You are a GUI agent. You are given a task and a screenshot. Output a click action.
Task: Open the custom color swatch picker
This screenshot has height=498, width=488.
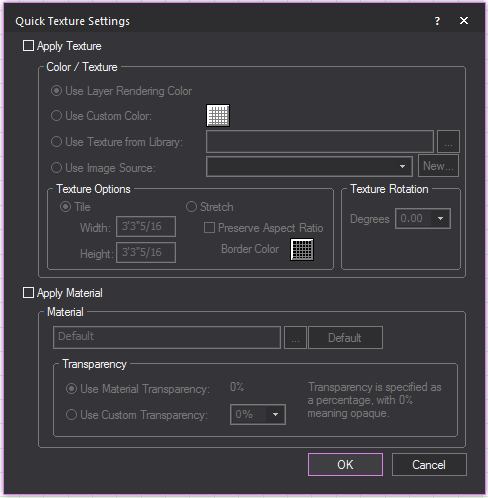click(x=218, y=116)
